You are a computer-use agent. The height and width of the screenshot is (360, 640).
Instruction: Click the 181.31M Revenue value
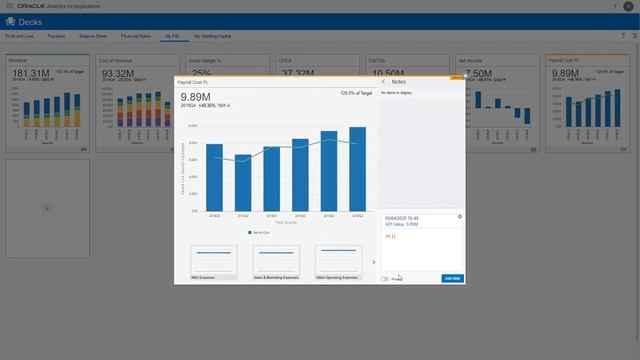pyautogui.click(x=31, y=73)
